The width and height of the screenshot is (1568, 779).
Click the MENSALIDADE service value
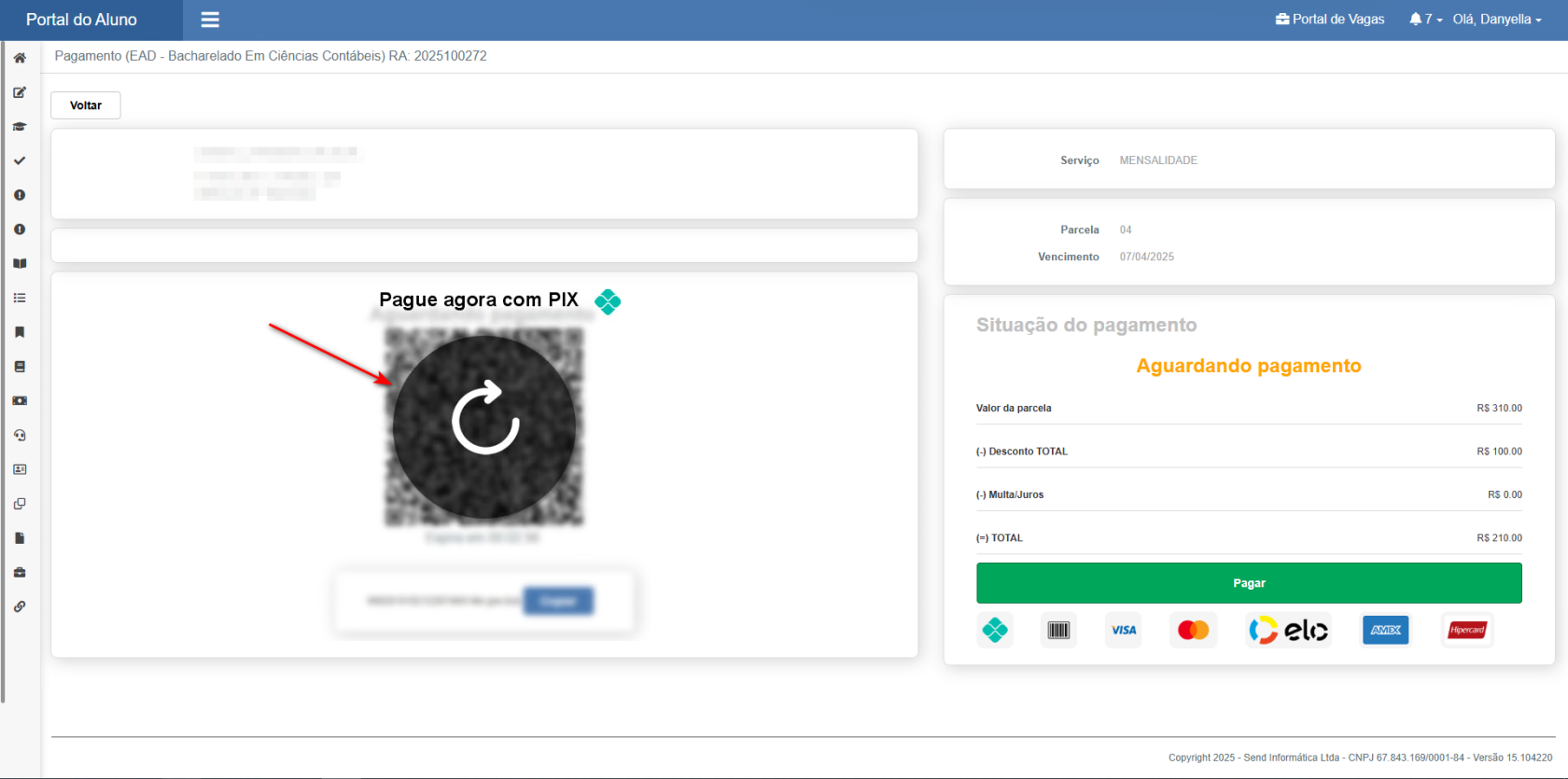1158,160
